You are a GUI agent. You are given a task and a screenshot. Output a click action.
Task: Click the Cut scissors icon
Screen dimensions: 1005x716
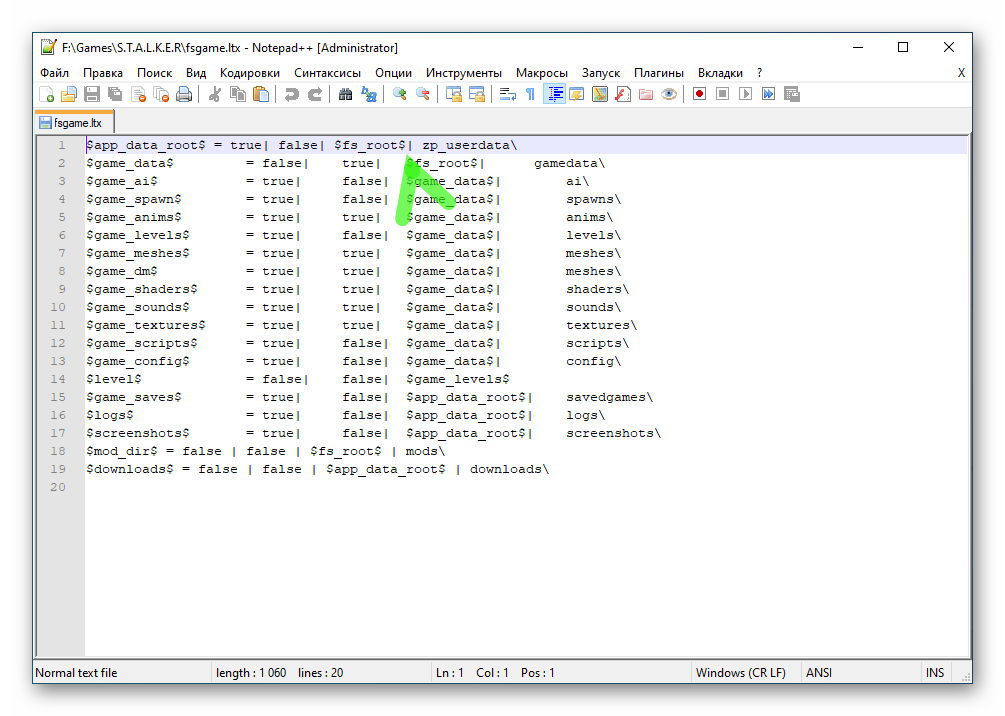click(214, 94)
